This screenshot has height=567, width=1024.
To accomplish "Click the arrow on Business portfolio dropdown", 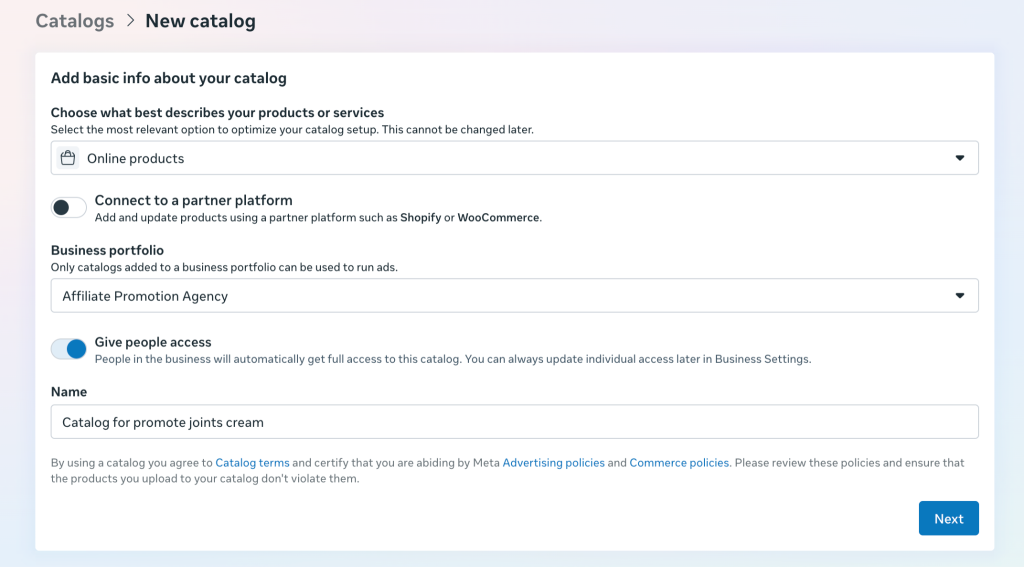I will pyautogui.click(x=959, y=296).
